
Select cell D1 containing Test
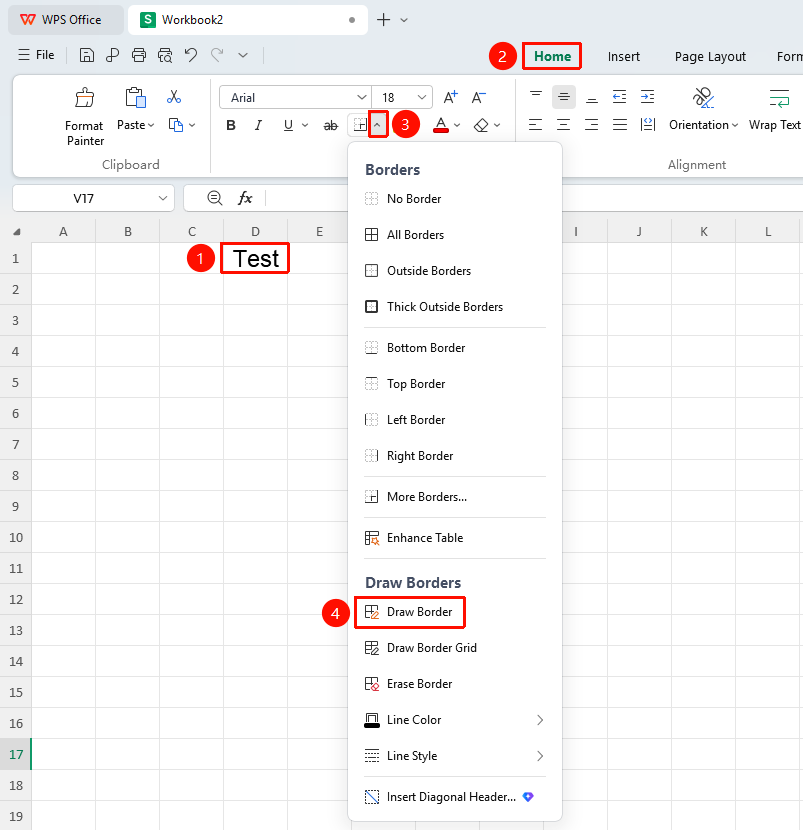tap(255, 258)
